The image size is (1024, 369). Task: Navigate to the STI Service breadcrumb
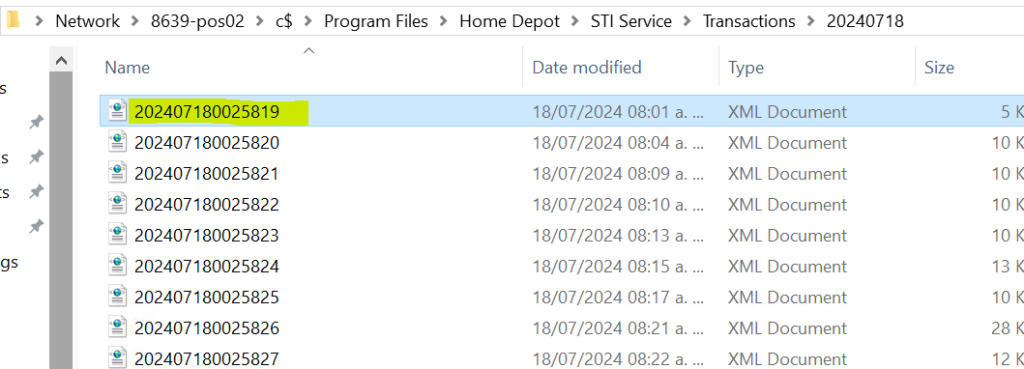tap(631, 22)
